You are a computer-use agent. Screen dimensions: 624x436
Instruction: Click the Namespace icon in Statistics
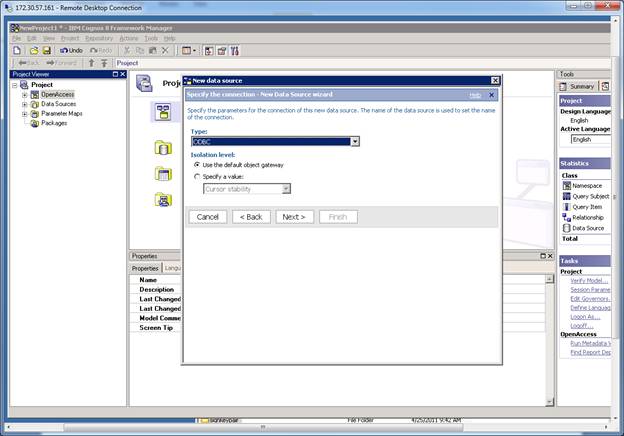click(x=566, y=185)
